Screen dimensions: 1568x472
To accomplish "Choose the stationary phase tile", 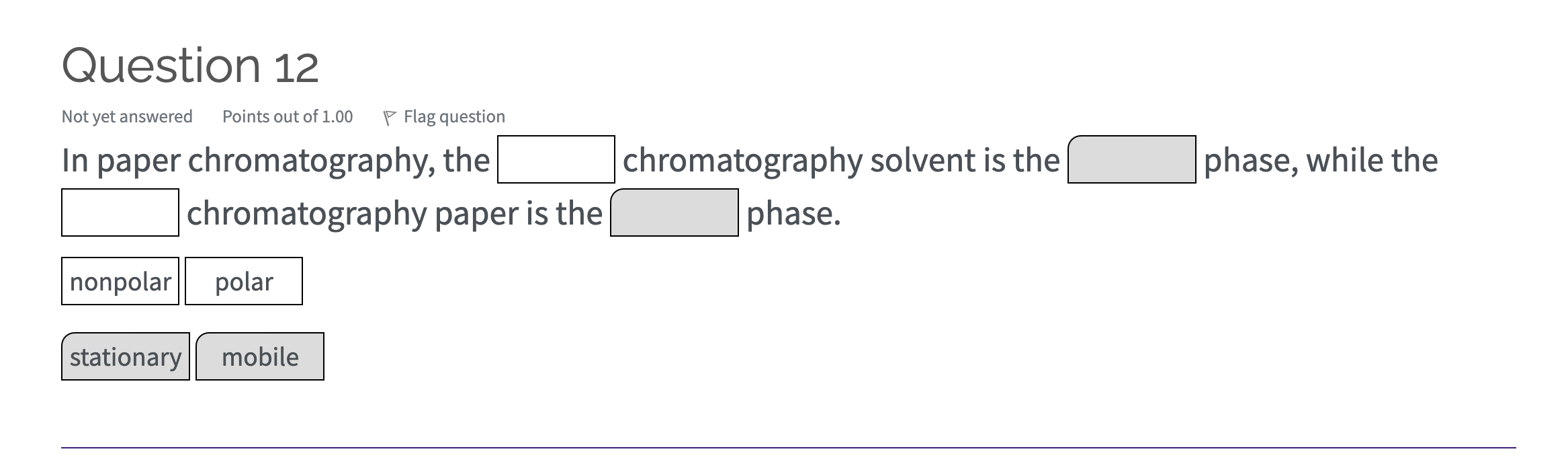I will point(125,356).
